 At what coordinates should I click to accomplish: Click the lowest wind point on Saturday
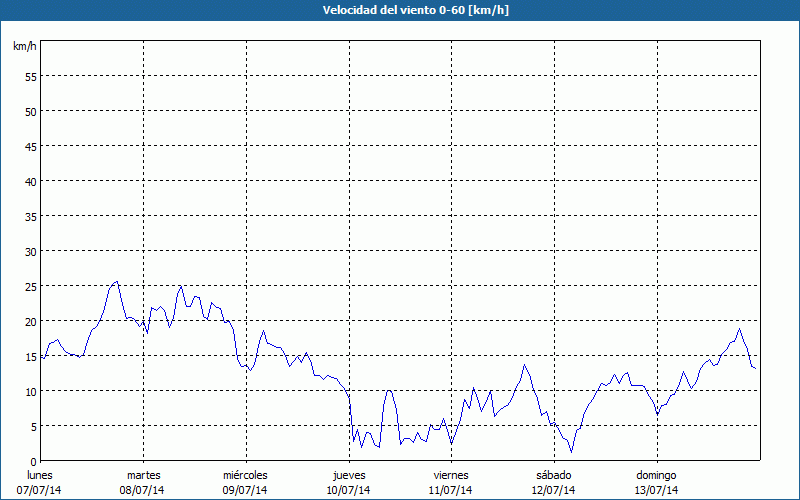(571, 452)
